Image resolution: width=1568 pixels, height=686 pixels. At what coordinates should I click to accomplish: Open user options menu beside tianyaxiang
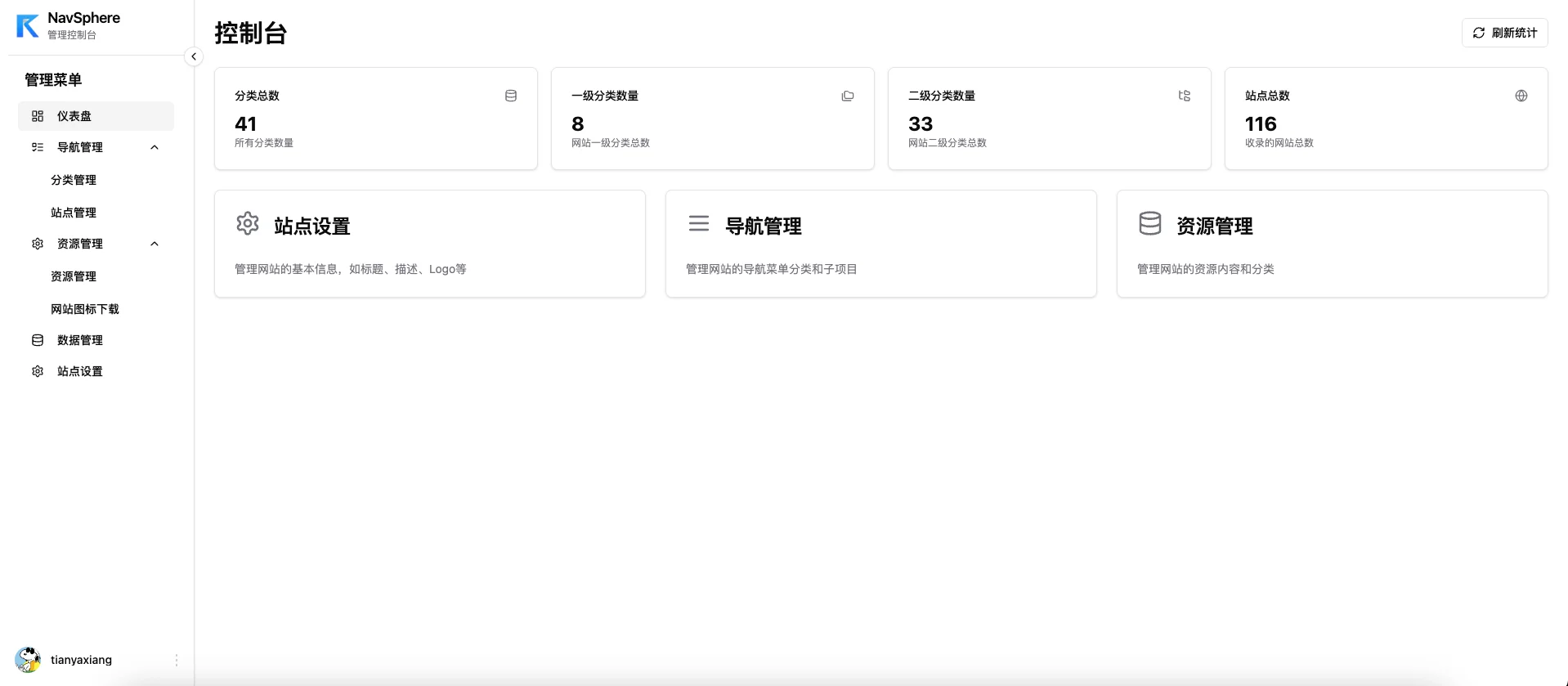(177, 660)
